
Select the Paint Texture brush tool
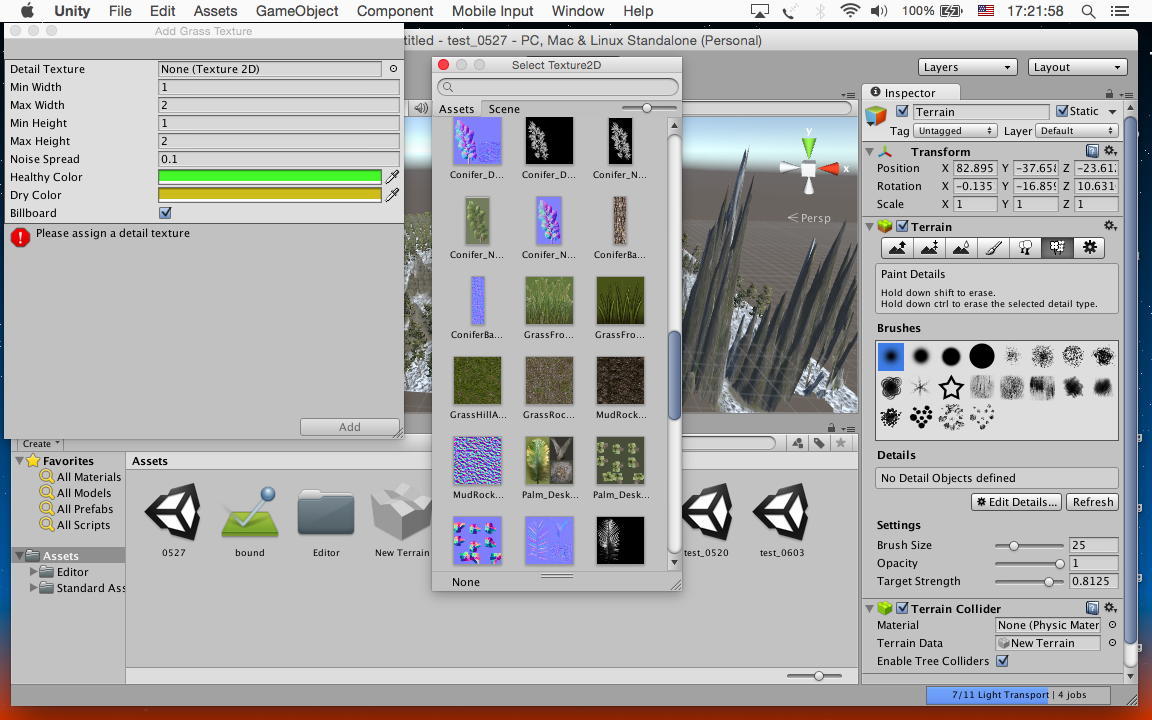point(993,248)
